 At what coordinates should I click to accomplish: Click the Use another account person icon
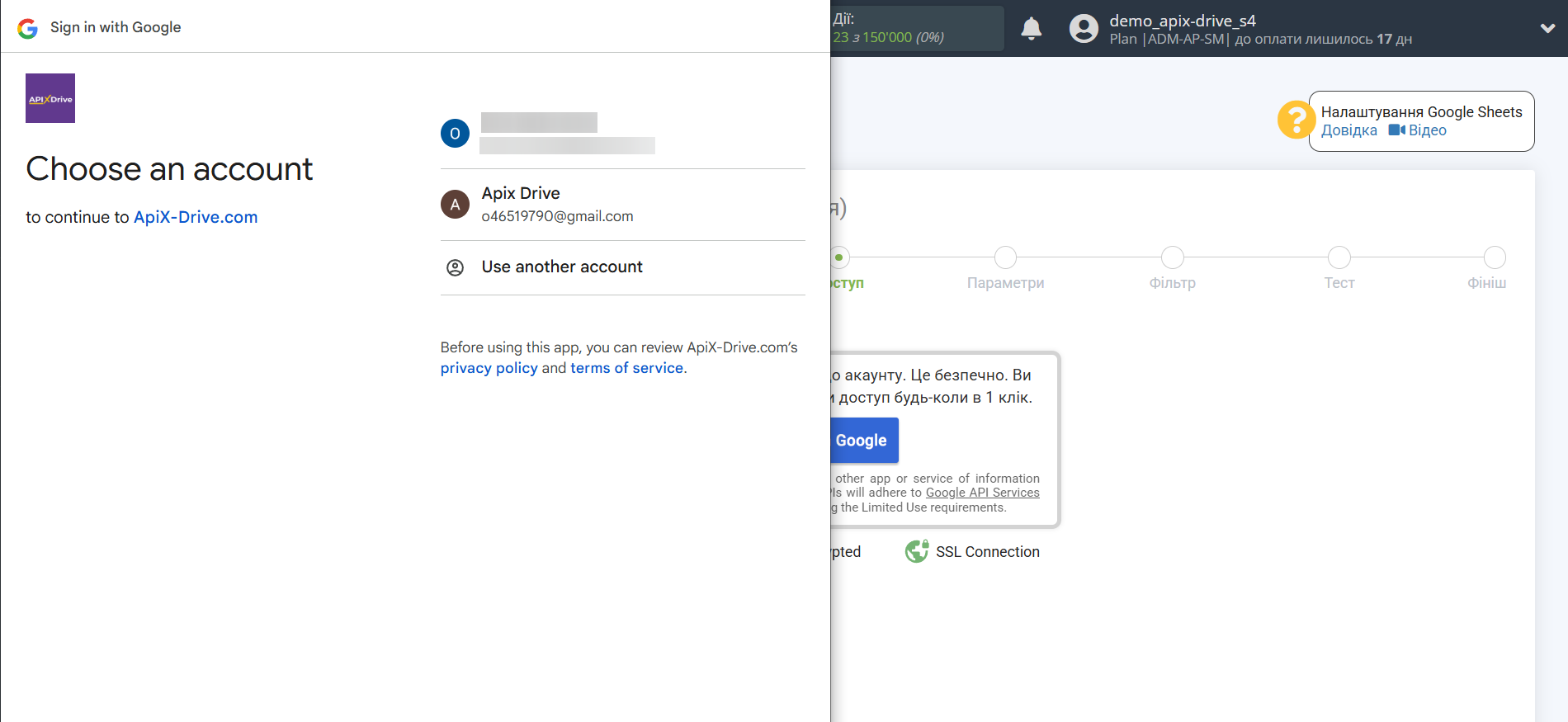click(x=455, y=267)
